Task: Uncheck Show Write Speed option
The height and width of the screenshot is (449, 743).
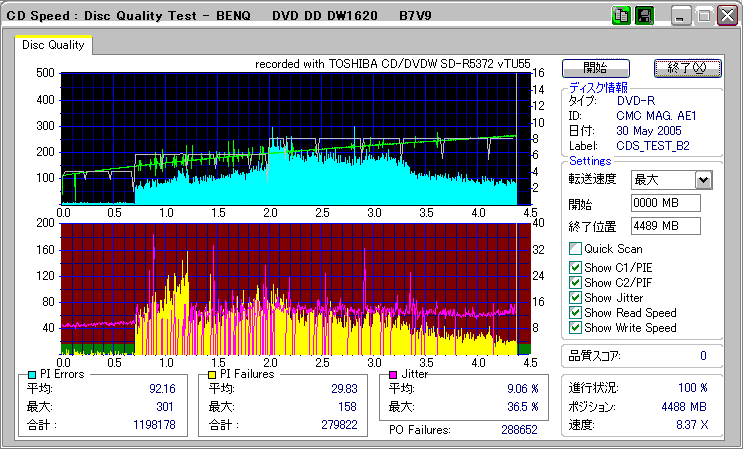Action: tap(575, 328)
